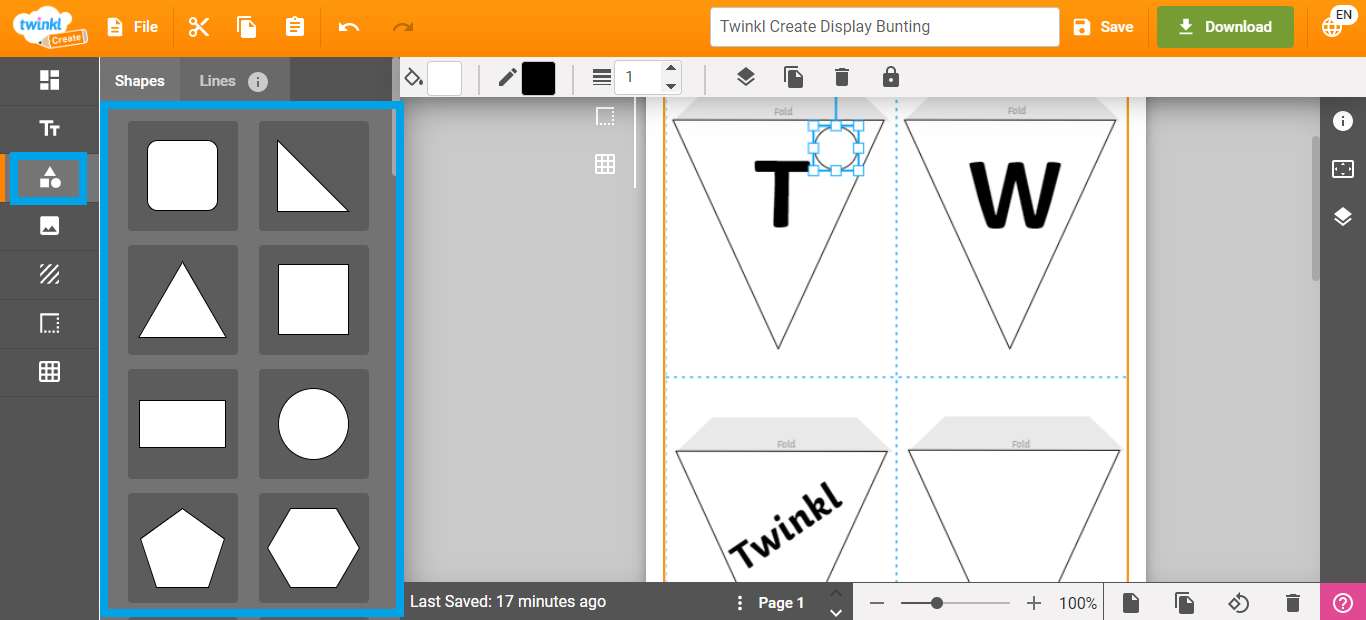Insert the hexagon shape
This screenshot has height=620, width=1366.
click(x=314, y=548)
